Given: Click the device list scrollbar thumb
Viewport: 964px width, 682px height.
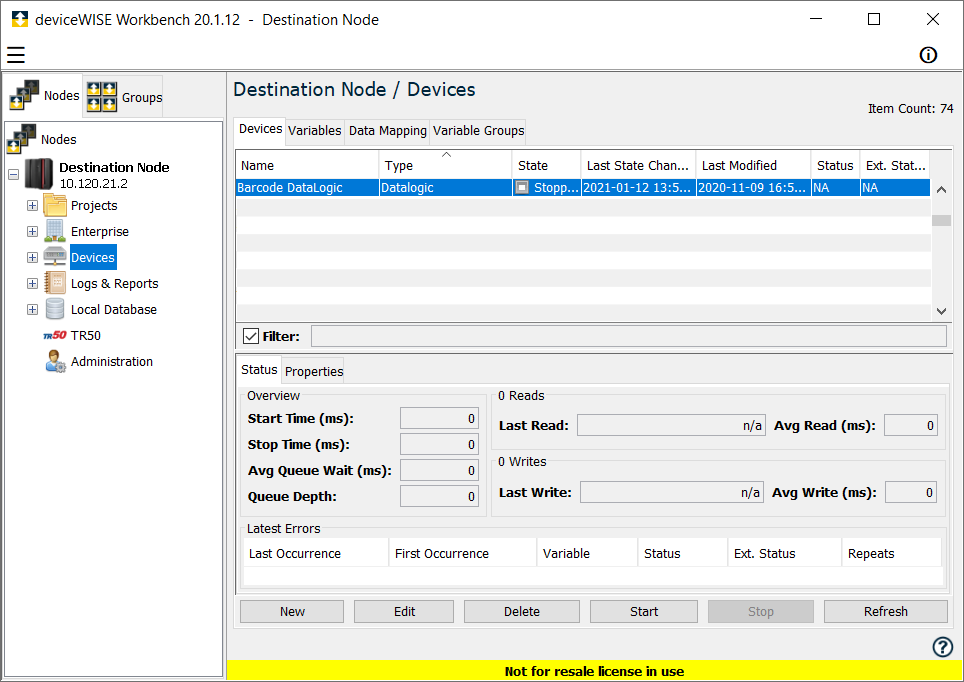Looking at the screenshot, I should point(941,220).
